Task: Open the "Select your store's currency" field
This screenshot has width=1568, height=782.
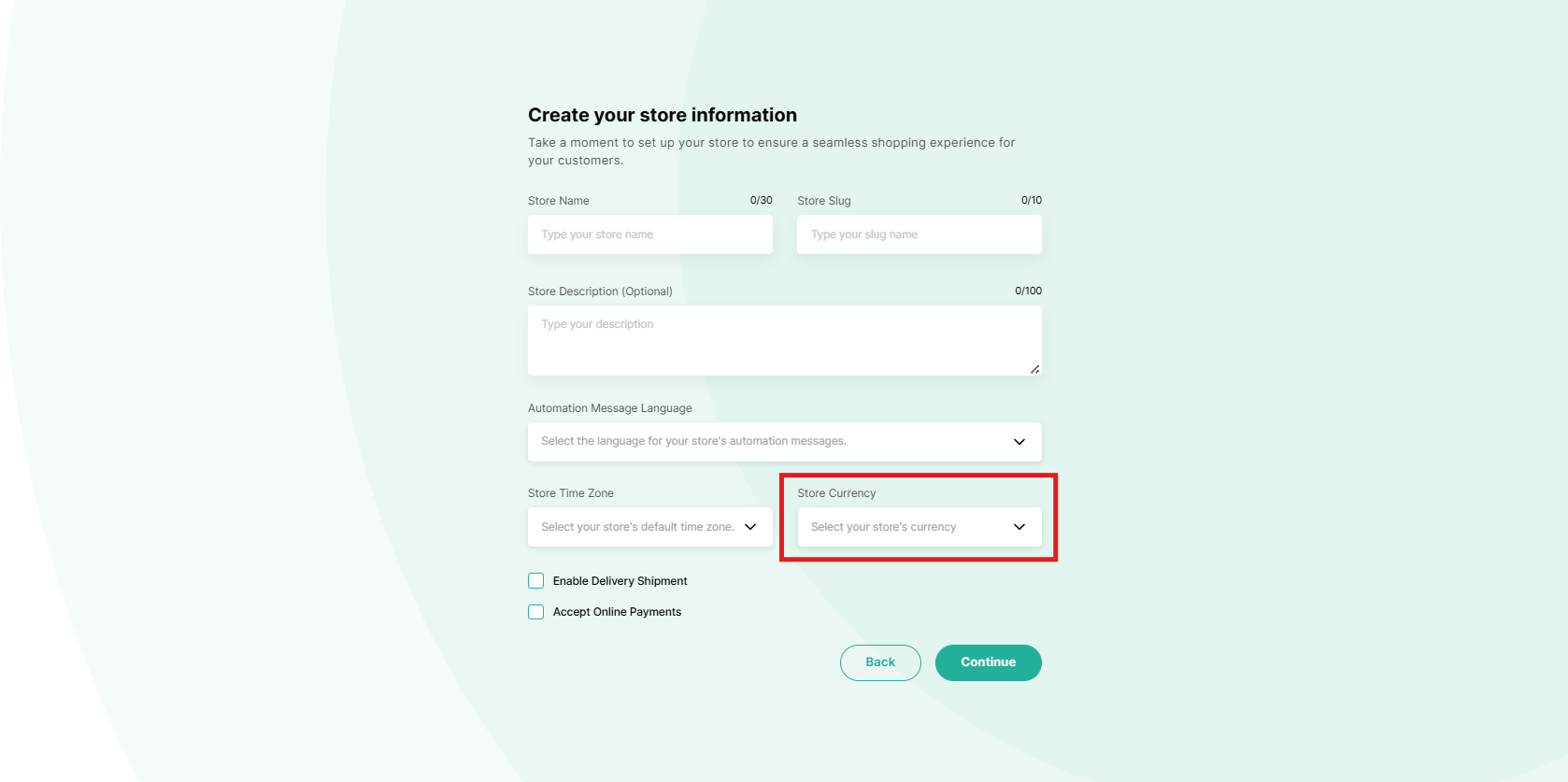Action: (883, 527)
